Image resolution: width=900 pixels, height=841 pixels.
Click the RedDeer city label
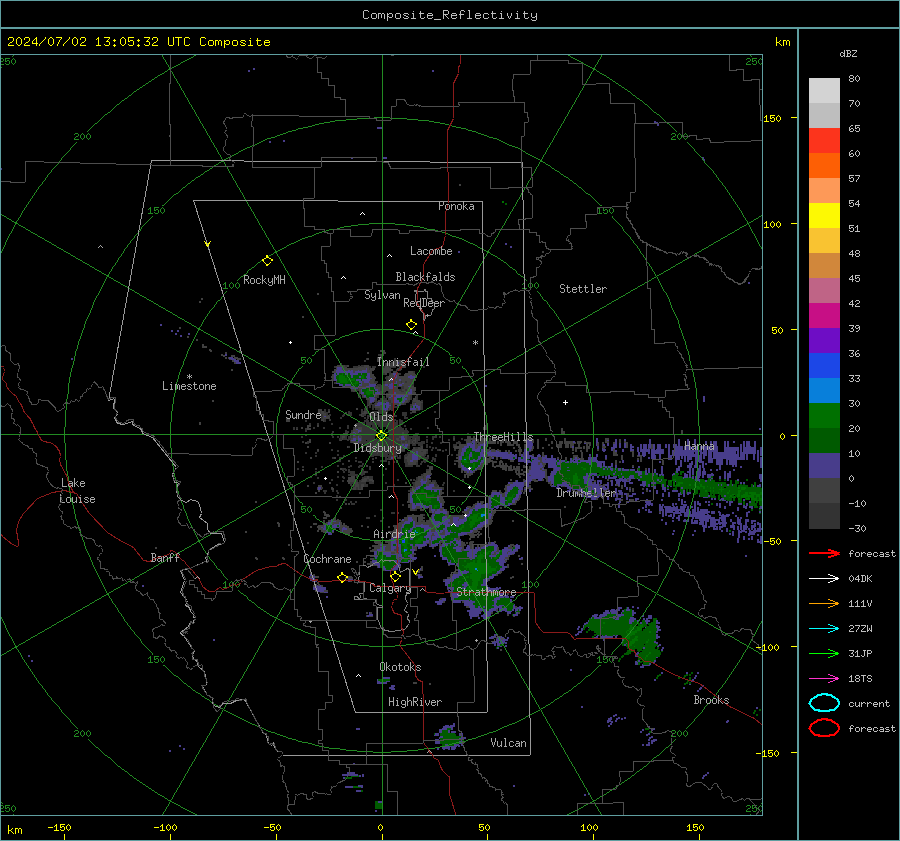click(x=424, y=303)
